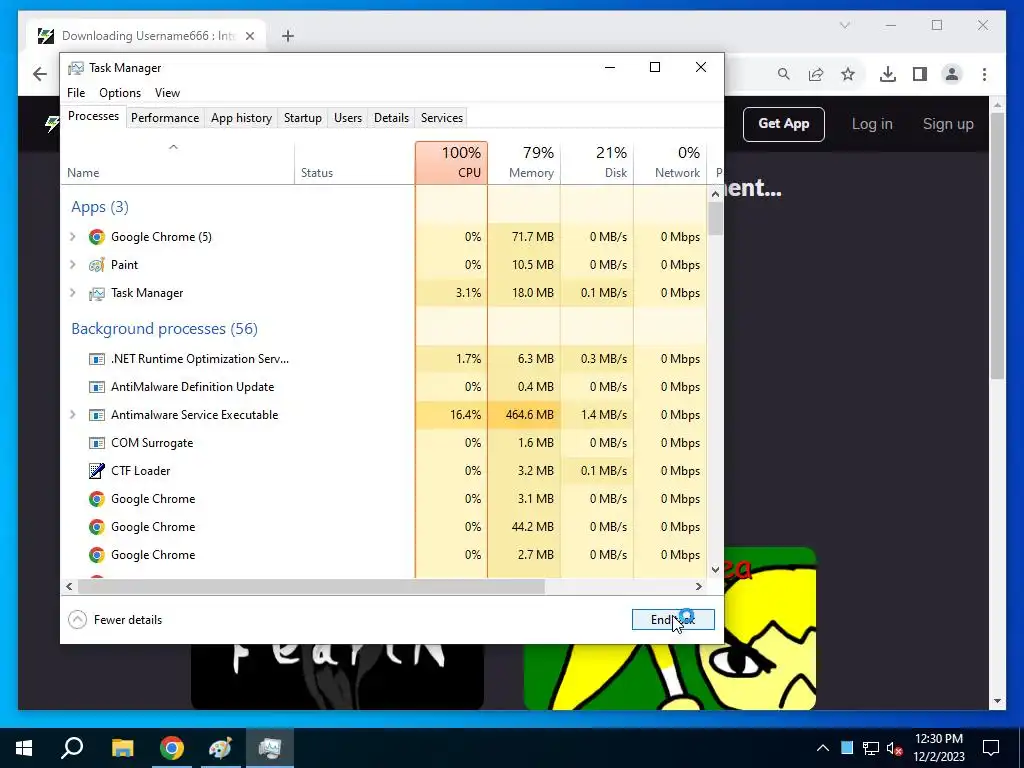Click the Antimalware Service Executable icon

pyautogui.click(x=97, y=415)
